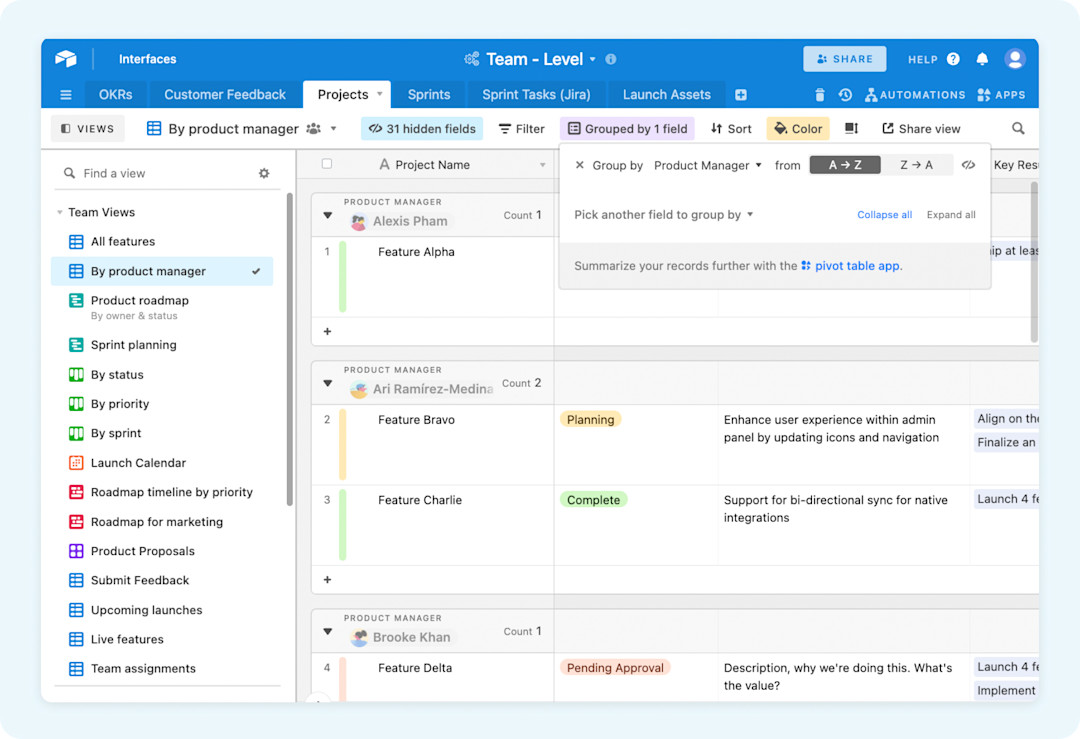Switch grouping order to Z to A
The height and width of the screenshot is (739, 1080).
pos(917,164)
